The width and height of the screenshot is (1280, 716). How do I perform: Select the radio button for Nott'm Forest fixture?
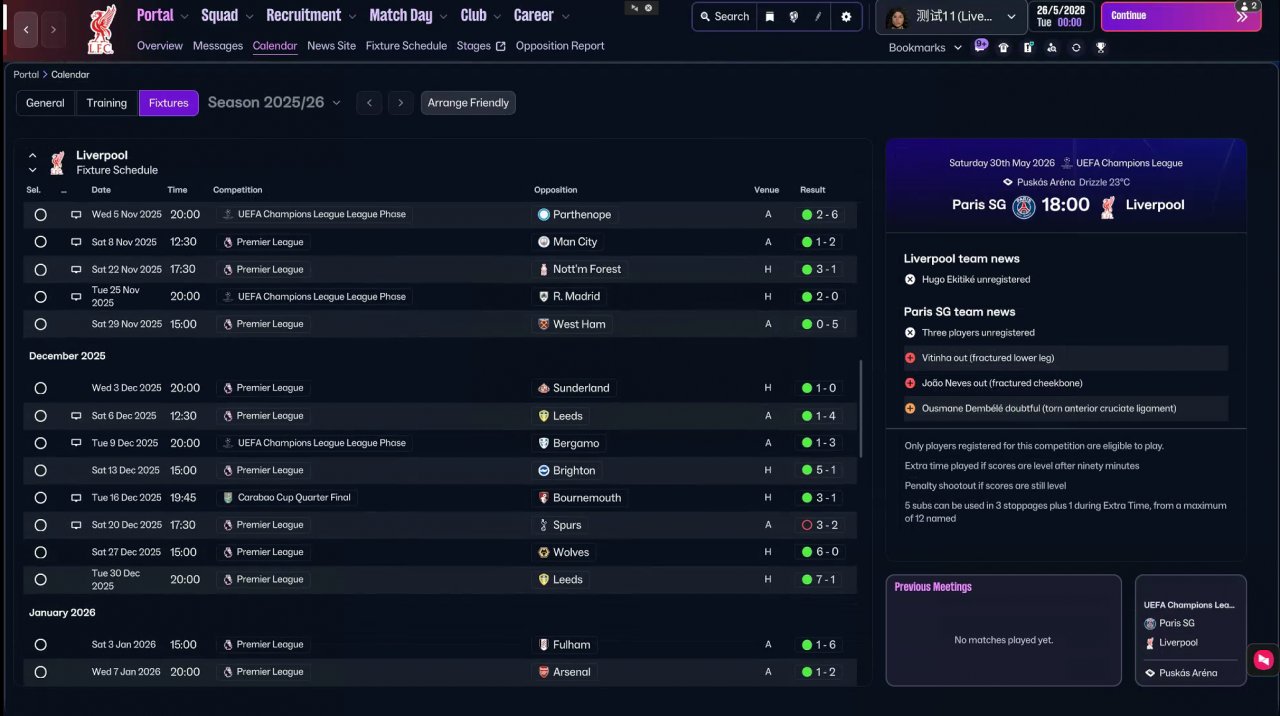40,270
